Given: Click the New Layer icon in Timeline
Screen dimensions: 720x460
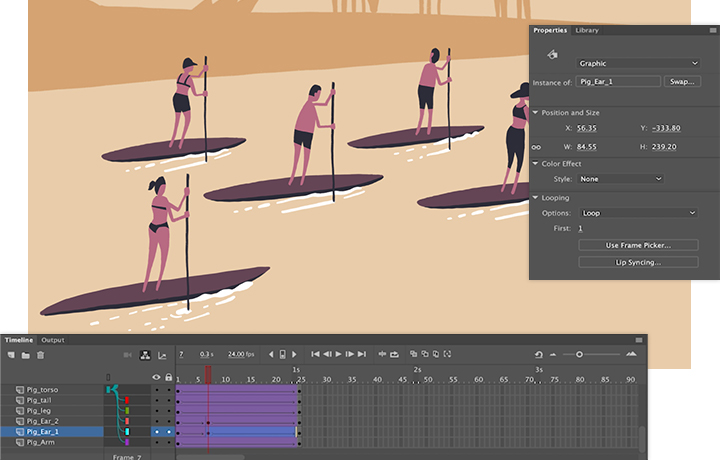Looking at the screenshot, I should coord(11,354).
